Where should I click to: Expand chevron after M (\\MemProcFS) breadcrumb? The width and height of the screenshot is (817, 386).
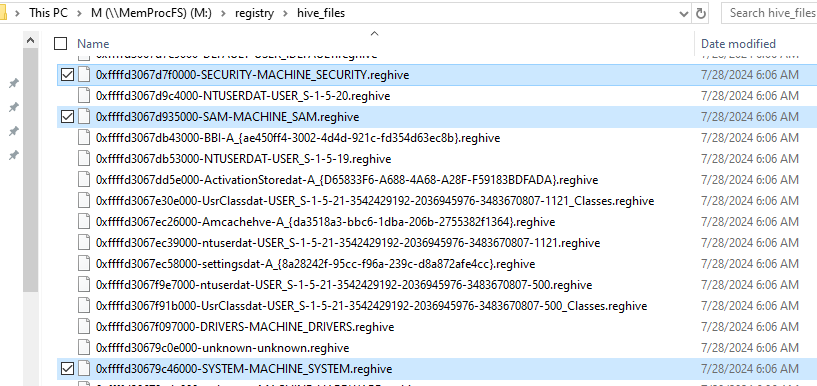pos(224,13)
